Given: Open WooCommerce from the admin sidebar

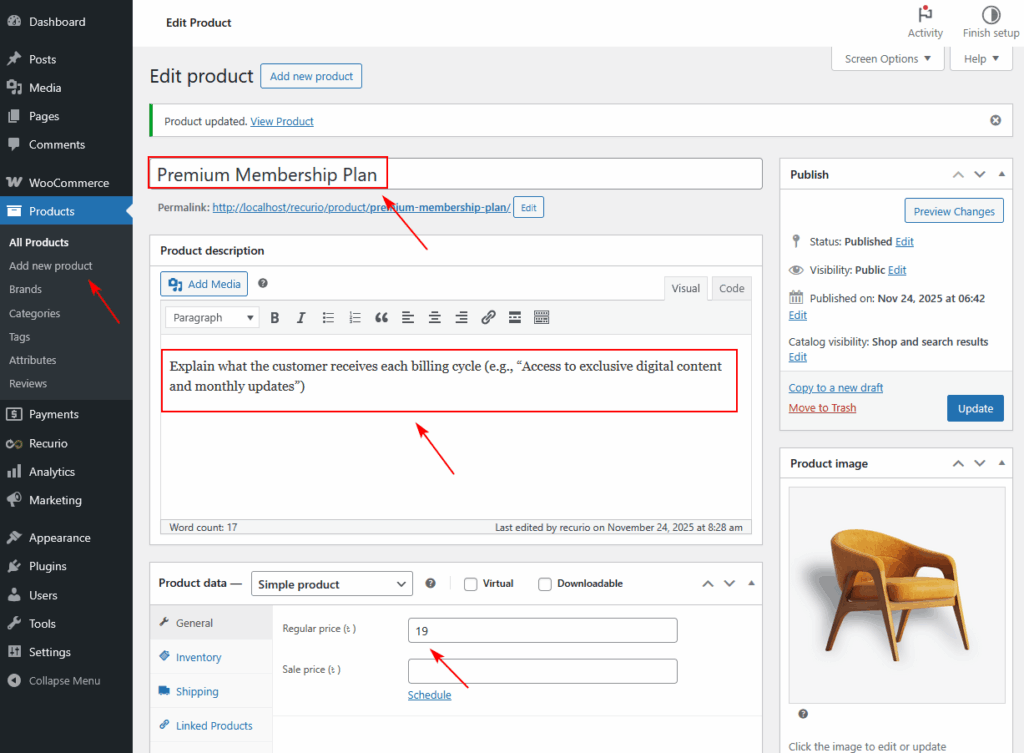Looking at the screenshot, I should [67, 182].
